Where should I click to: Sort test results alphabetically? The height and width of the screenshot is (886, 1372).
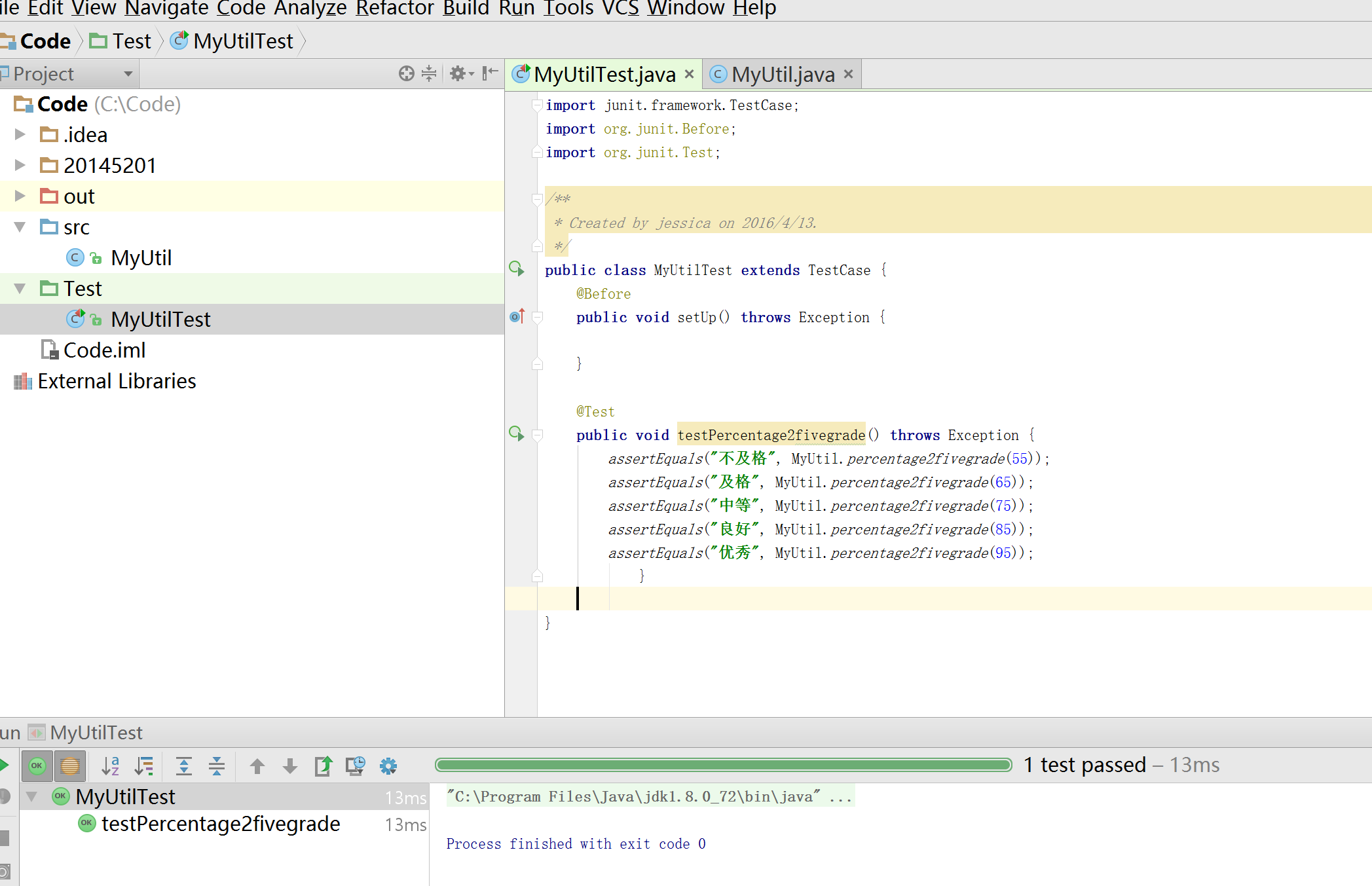[x=111, y=766]
